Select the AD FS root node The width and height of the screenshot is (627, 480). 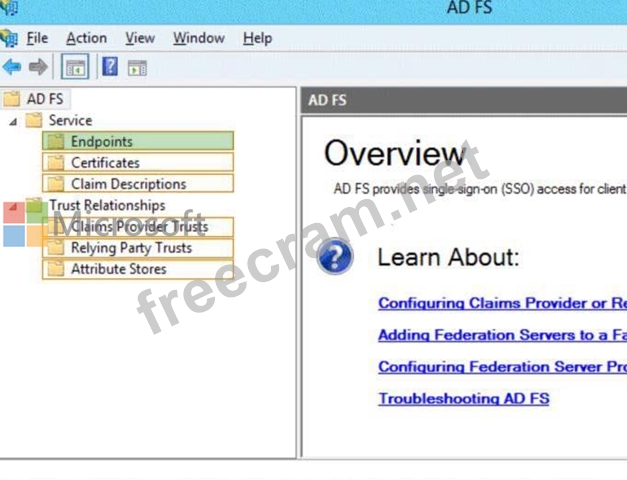tap(45, 99)
